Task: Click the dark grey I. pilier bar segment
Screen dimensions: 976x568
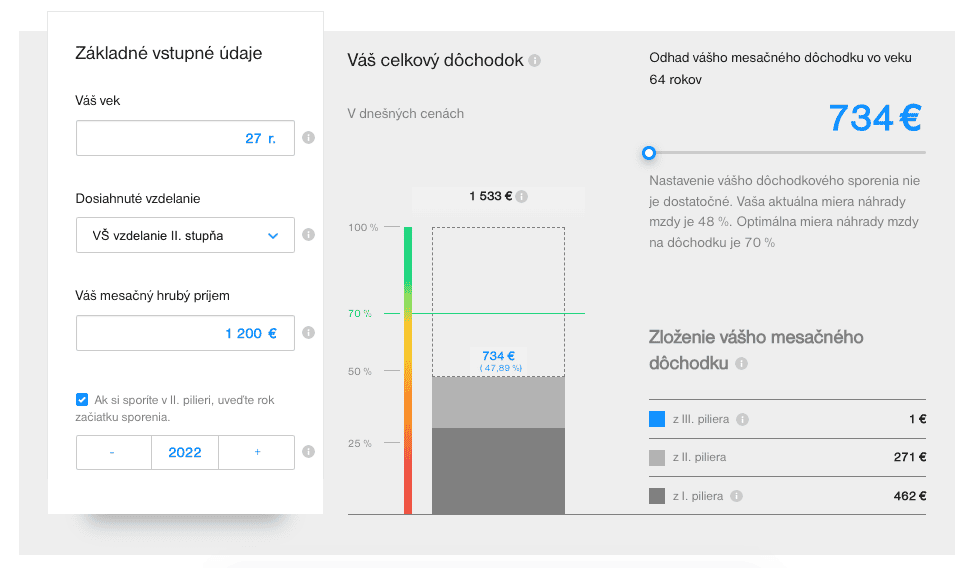Action: pos(498,471)
